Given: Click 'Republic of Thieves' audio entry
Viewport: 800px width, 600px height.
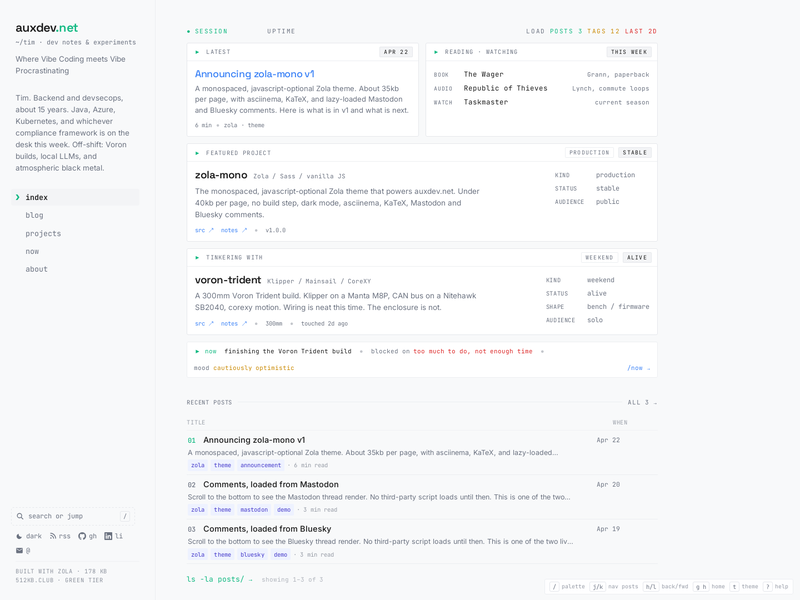Looking at the screenshot, I should (505, 88).
